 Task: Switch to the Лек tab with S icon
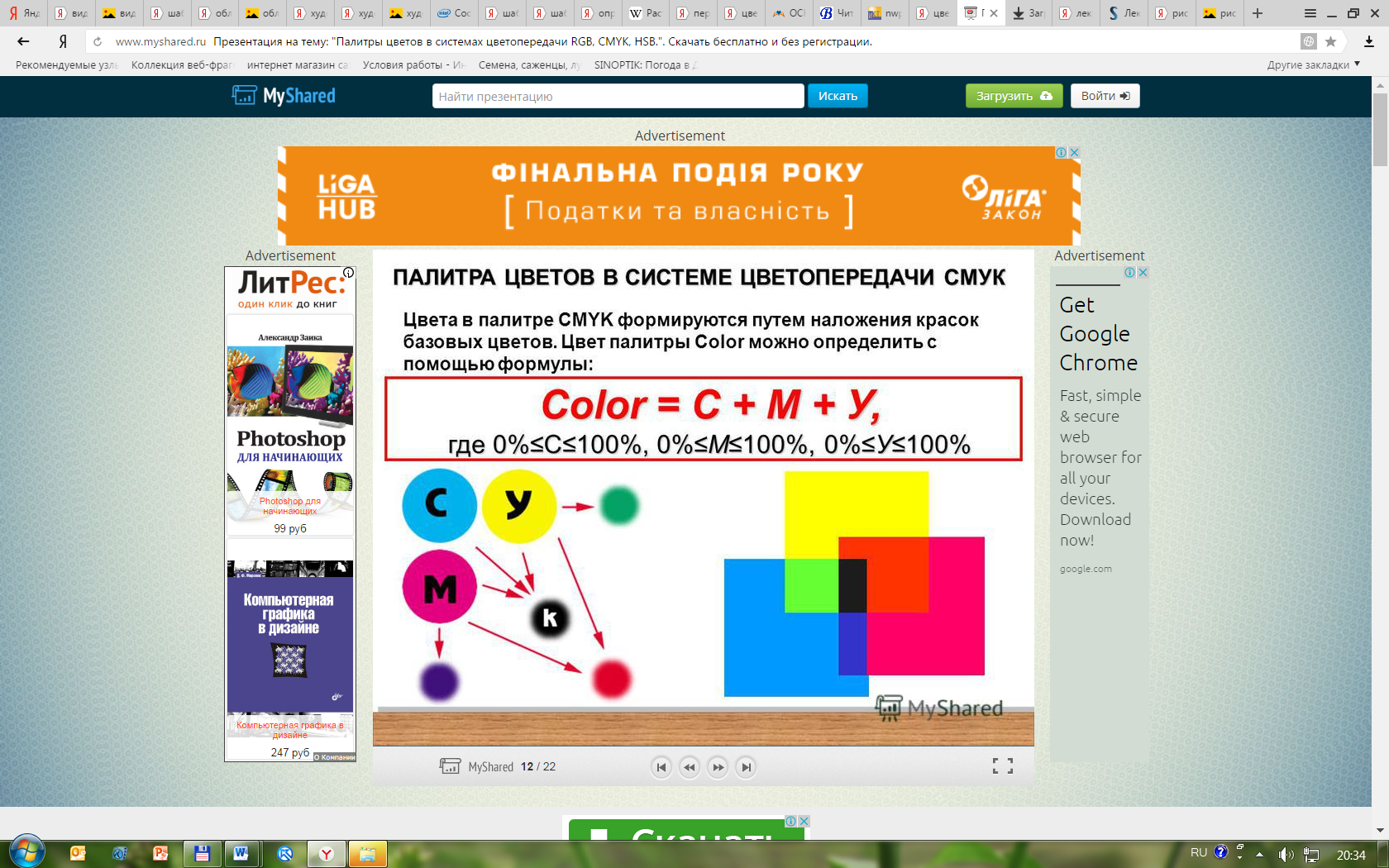tap(1124, 13)
